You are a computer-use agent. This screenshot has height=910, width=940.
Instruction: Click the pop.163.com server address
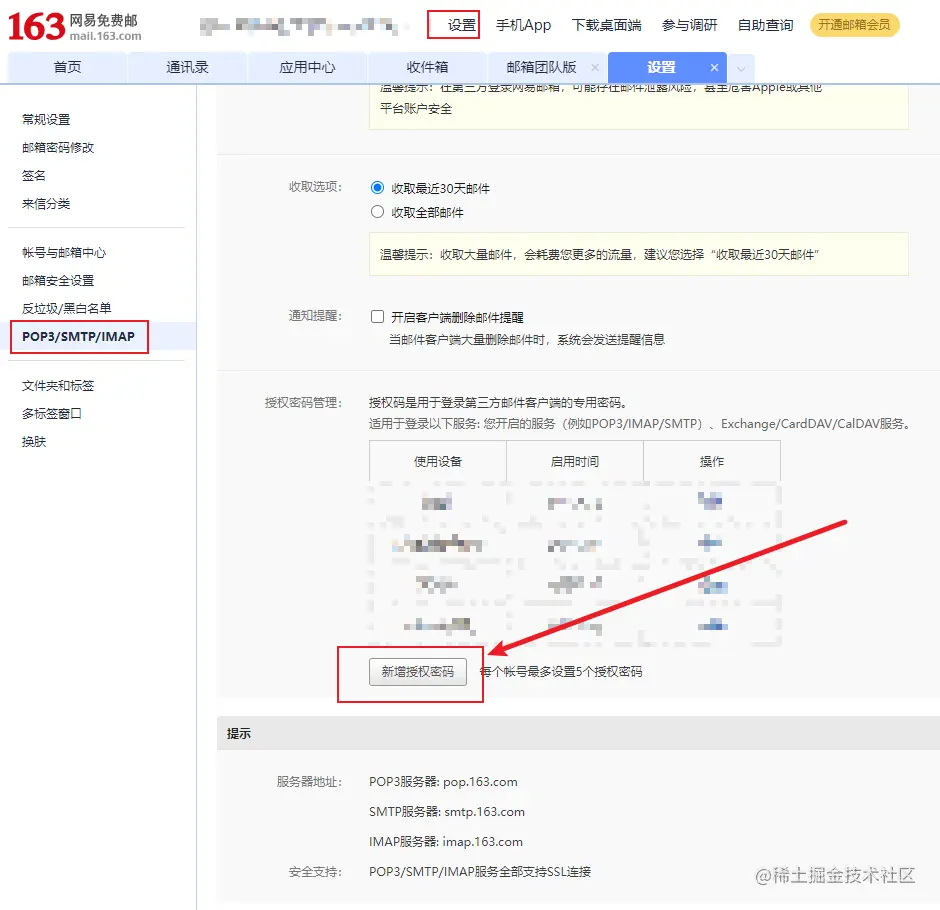(x=480, y=782)
